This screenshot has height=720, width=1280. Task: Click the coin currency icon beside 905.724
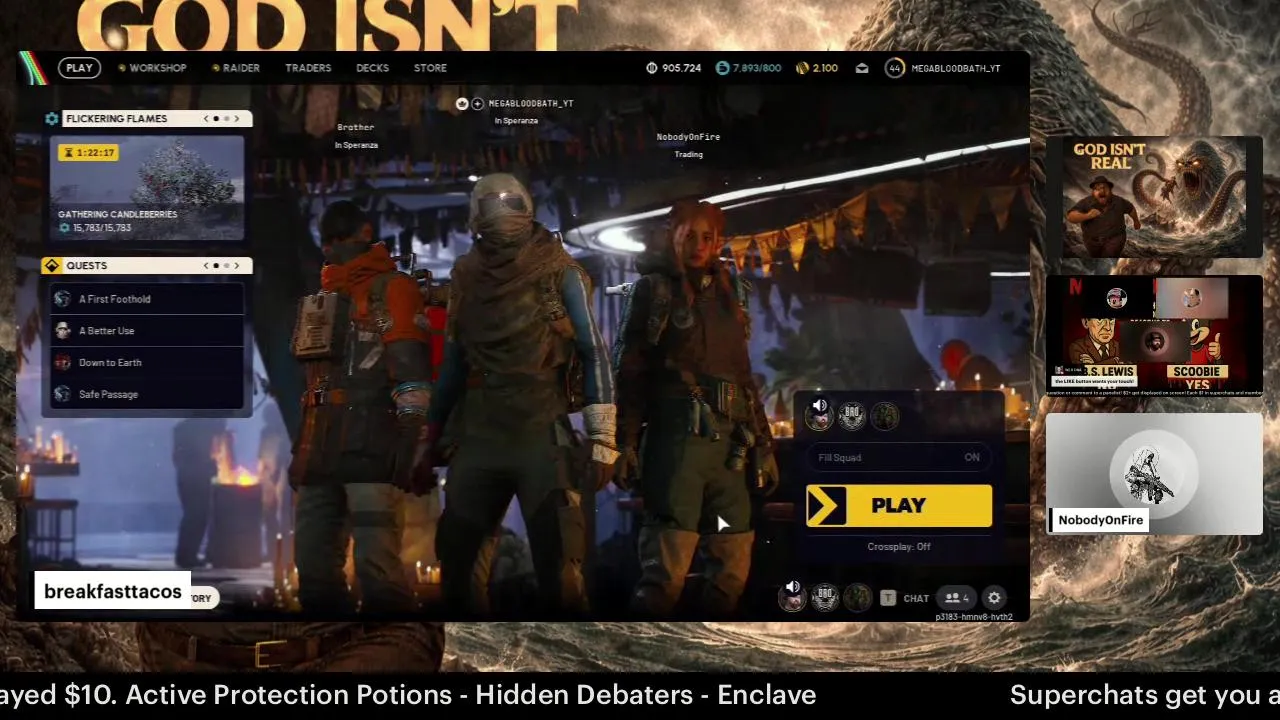[651, 68]
